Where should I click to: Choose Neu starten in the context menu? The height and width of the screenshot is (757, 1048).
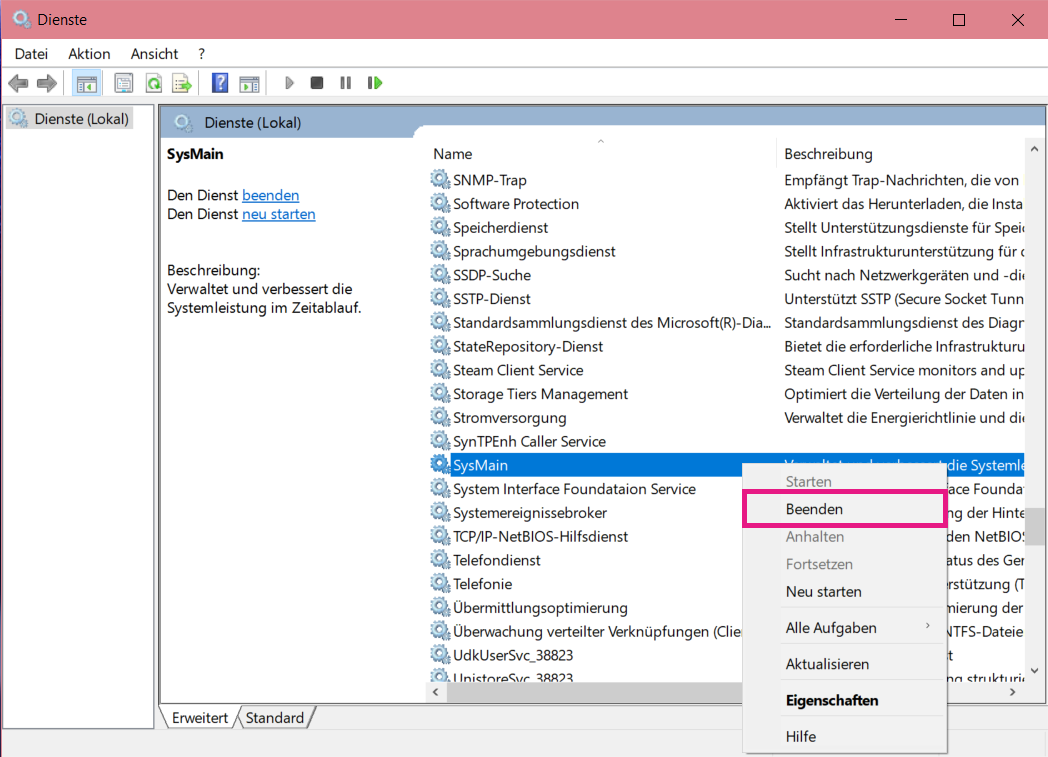pyautogui.click(x=844, y=591)
